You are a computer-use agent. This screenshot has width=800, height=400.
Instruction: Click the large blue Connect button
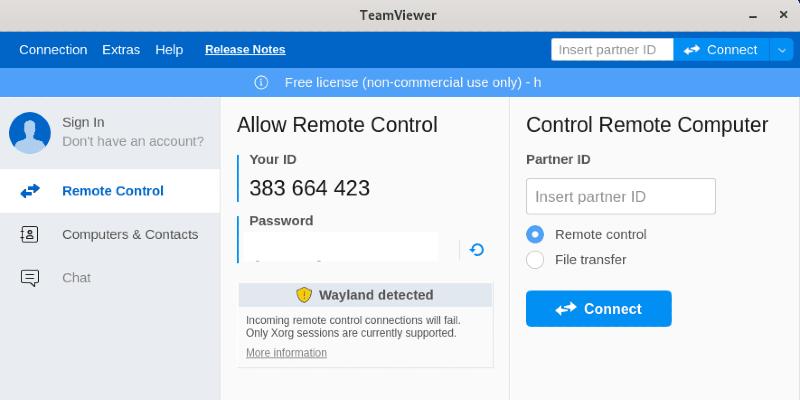tap(598, 309)
